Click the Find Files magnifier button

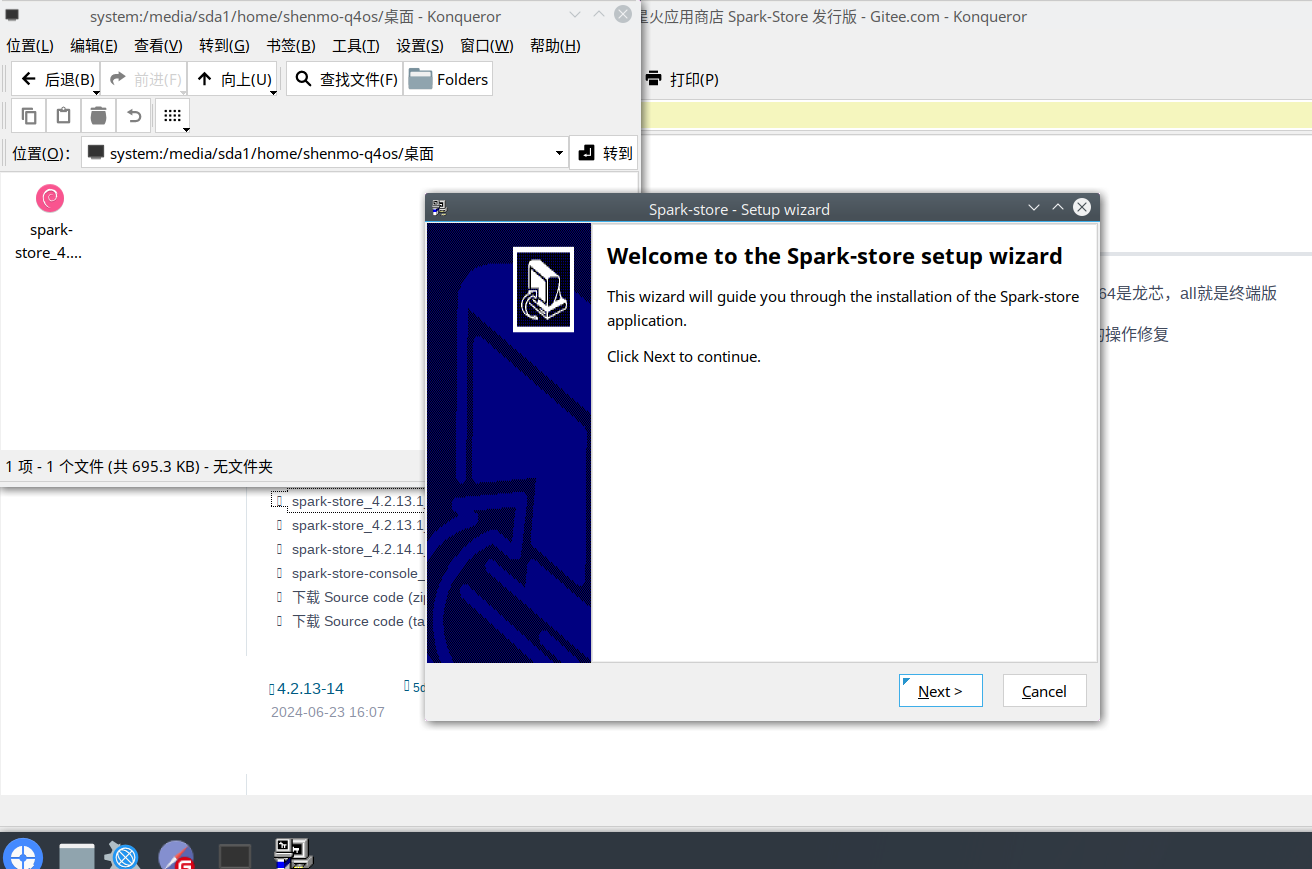[345, 79]
